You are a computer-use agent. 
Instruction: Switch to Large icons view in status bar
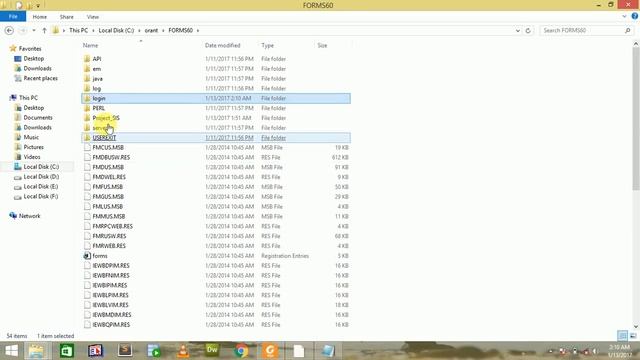633,336
